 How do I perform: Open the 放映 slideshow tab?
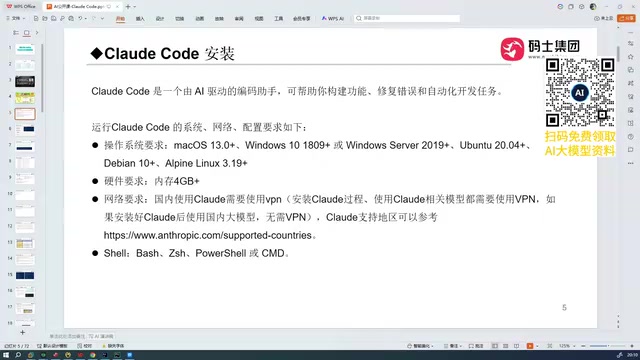[219, 19]
